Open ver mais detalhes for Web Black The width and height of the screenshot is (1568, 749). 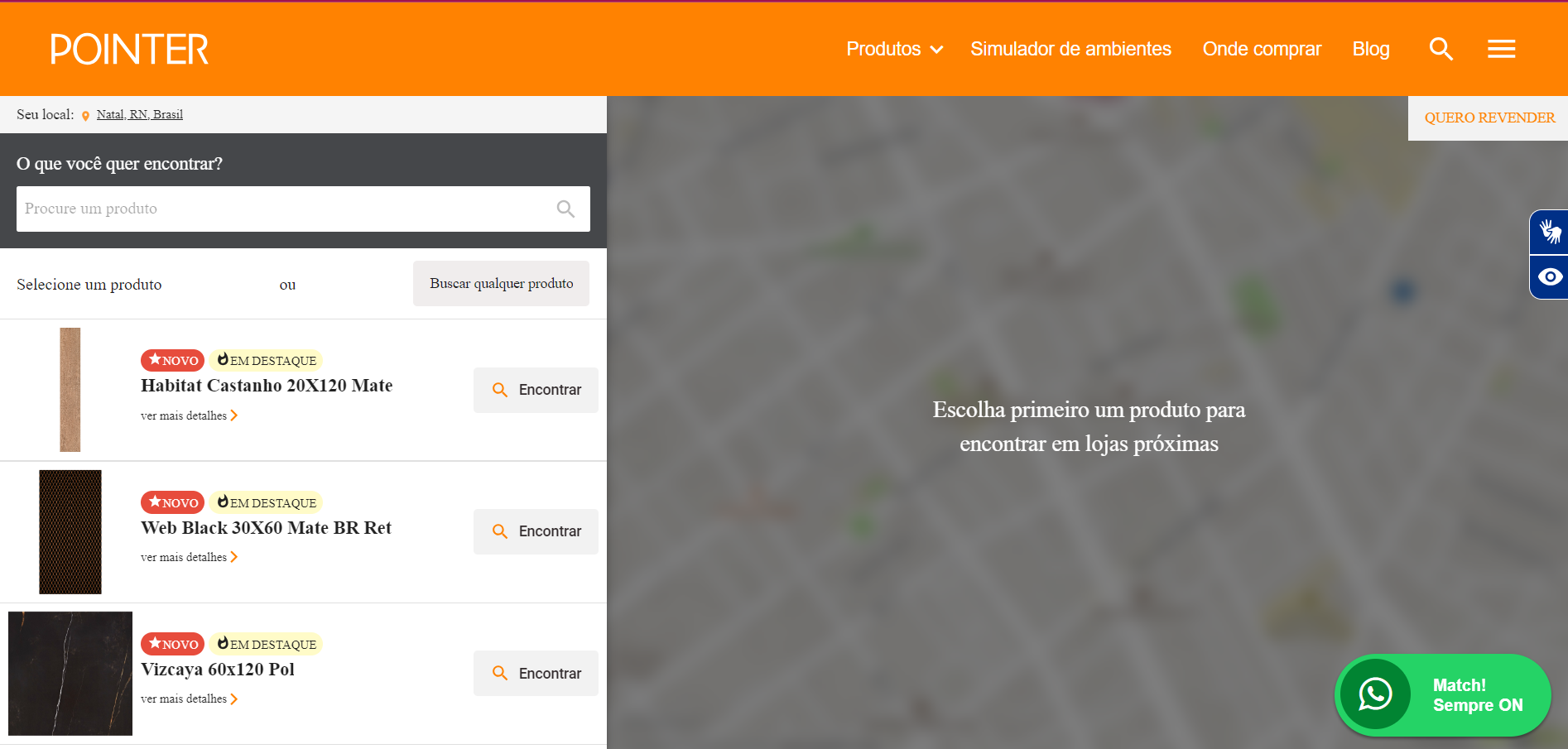tap(189, 557)
